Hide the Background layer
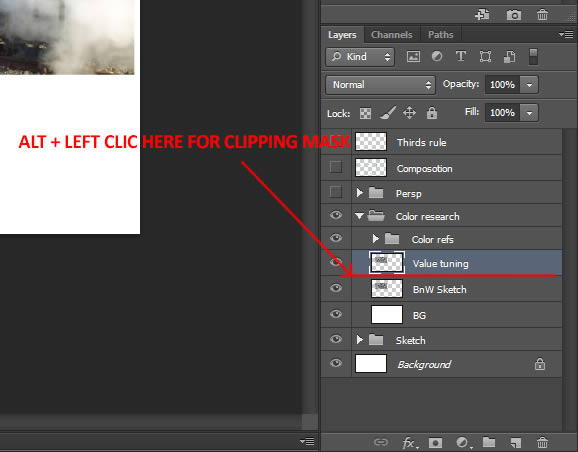 point(336,363)
